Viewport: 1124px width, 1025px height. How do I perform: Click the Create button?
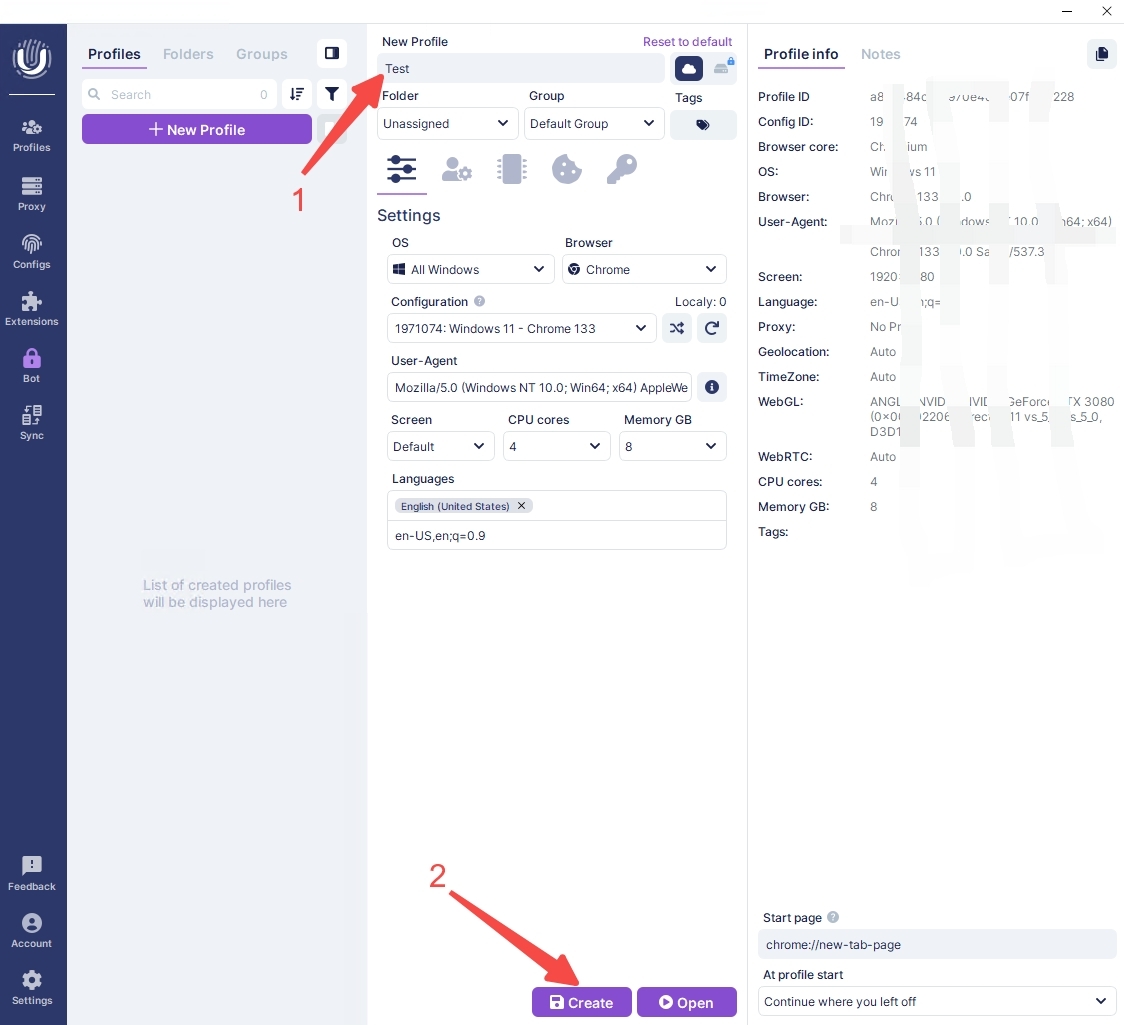click(581, 1002)
